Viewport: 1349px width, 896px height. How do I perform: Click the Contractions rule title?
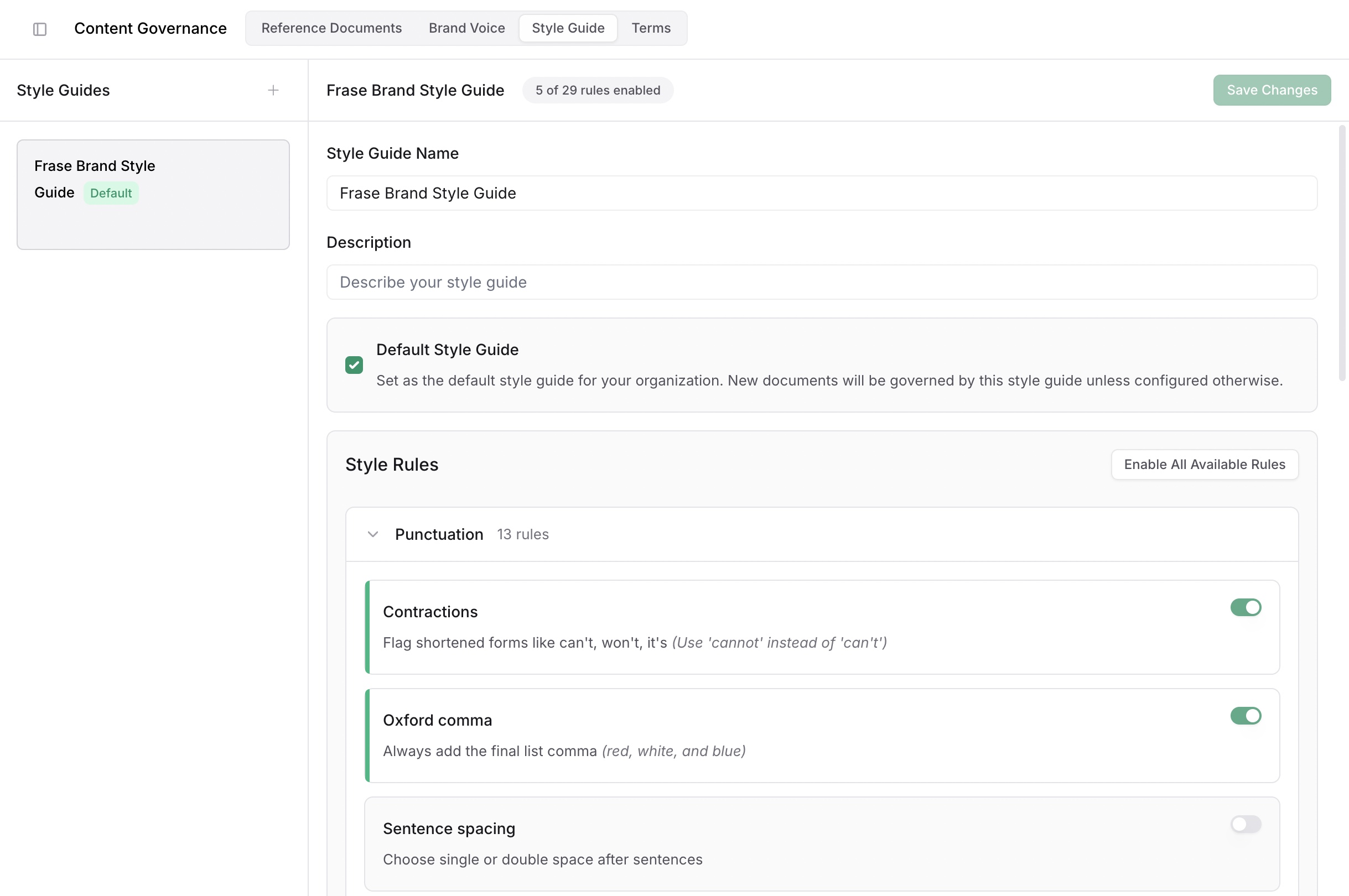pyautogui.click(x=430, y=612)
